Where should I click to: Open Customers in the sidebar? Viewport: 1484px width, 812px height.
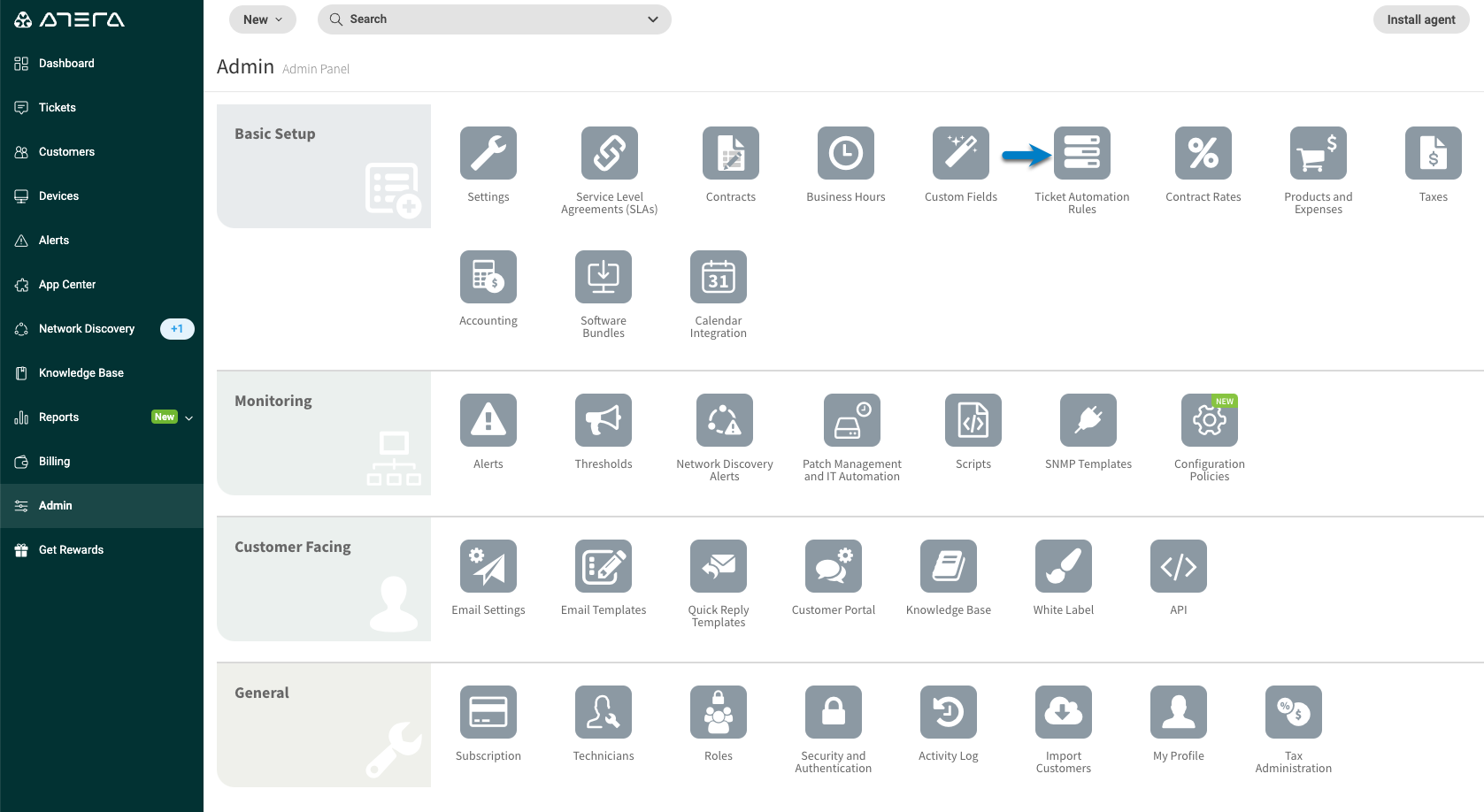click(102, 152)
